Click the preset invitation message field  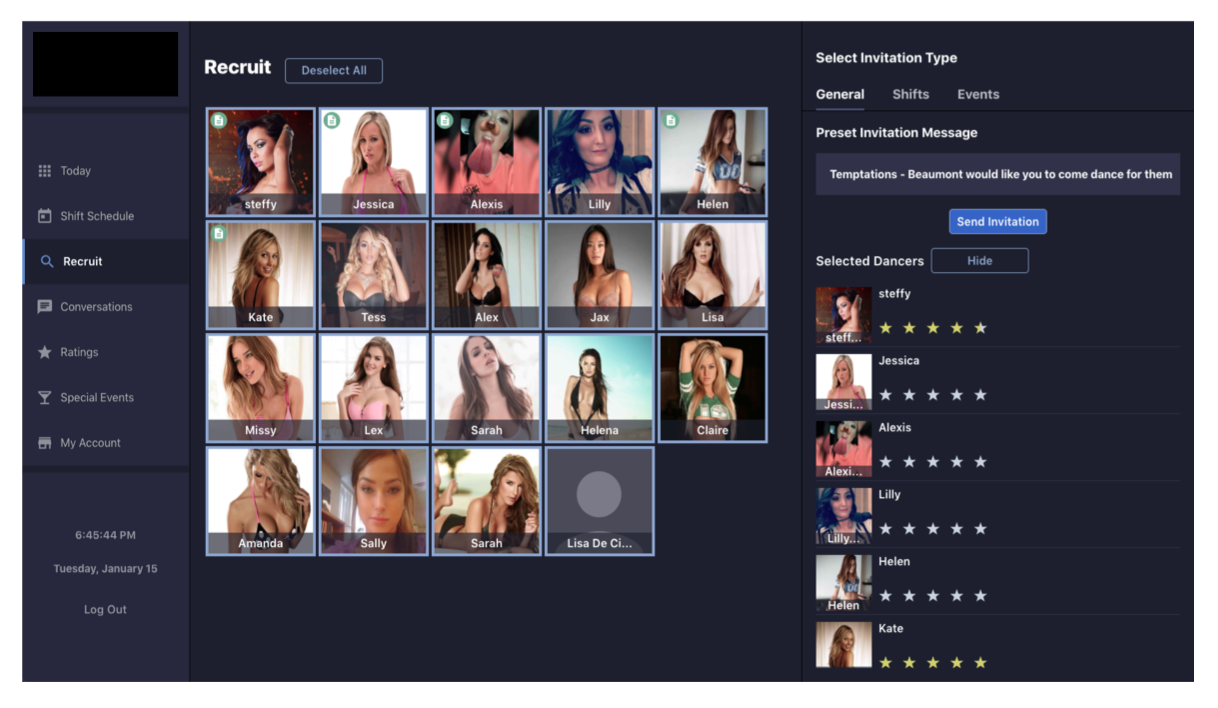997,174
